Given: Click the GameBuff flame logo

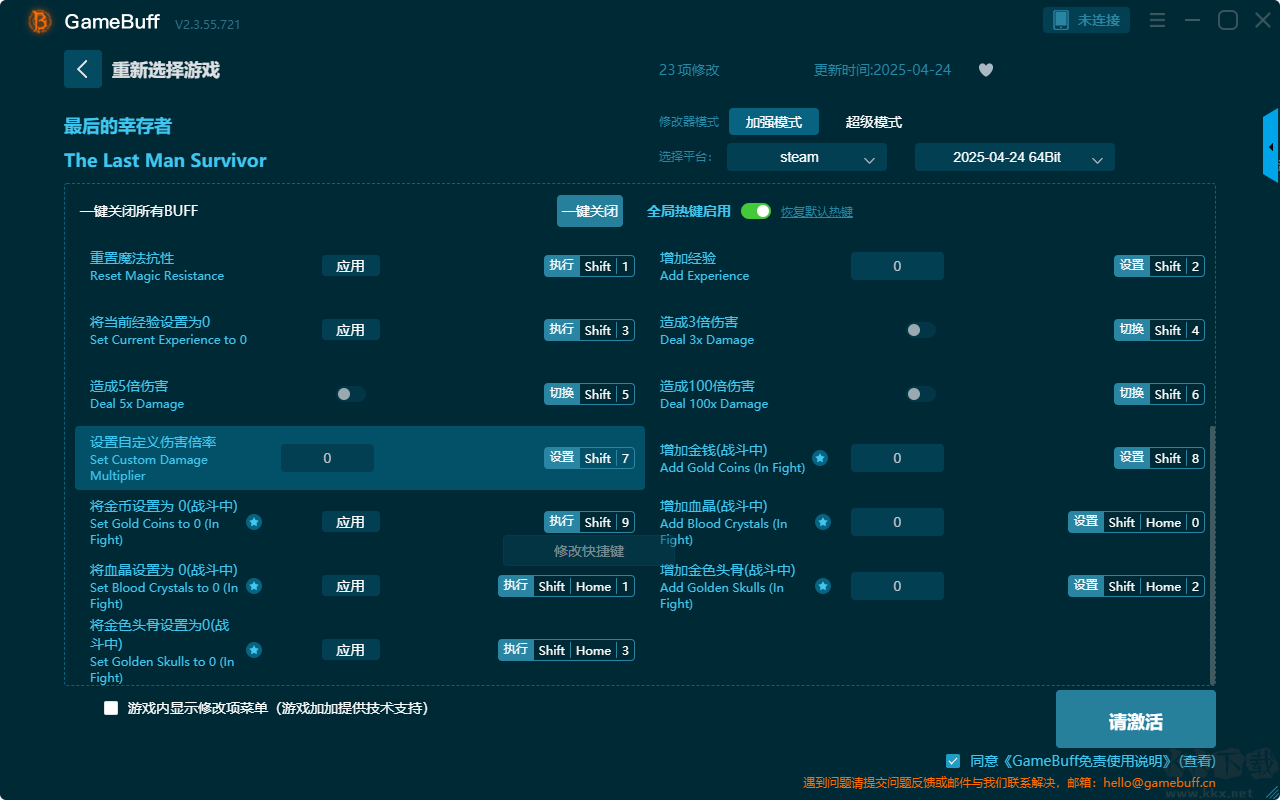Looking at the screenshot, I should tap(40, 21).
